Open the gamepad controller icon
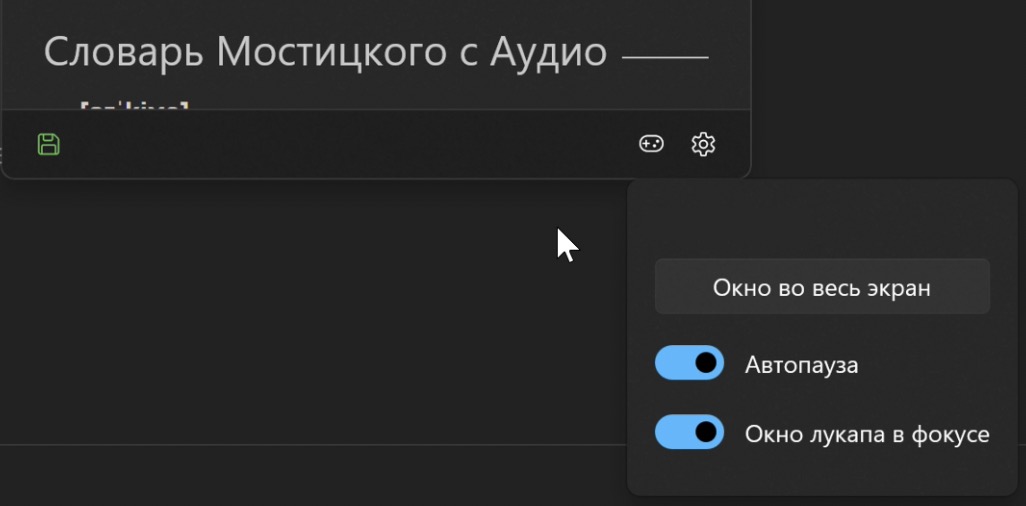The image size is (1026, 506). (x=651, y=143)
